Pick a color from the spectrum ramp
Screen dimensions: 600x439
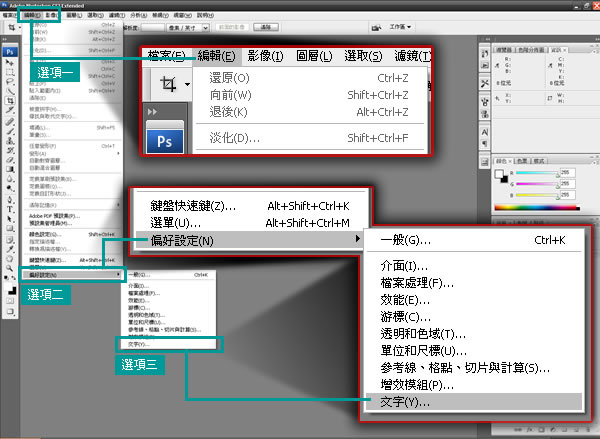coord(537,208)
